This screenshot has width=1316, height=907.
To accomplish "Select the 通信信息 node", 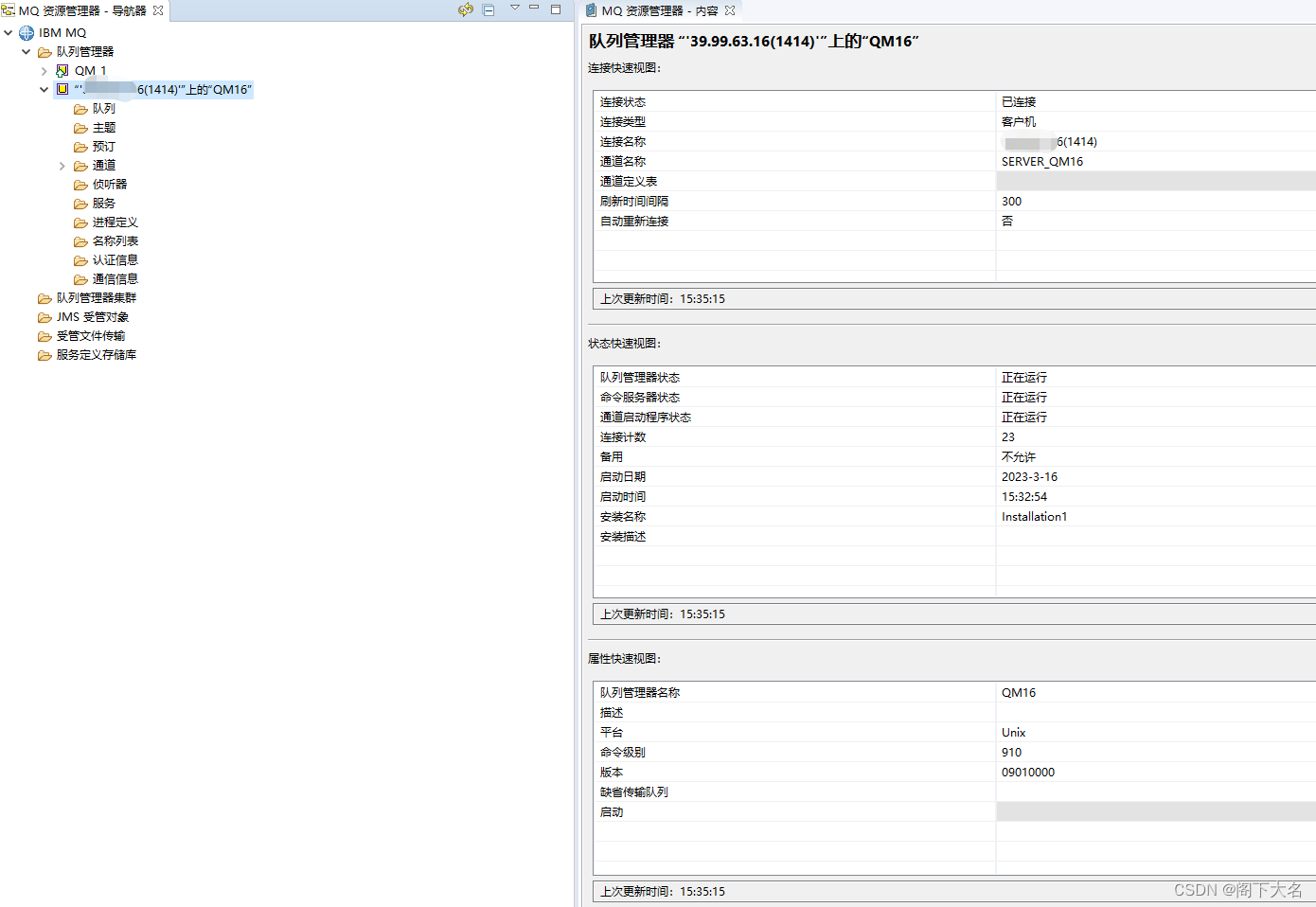I will pyautogui.click(x=116, y=278).
